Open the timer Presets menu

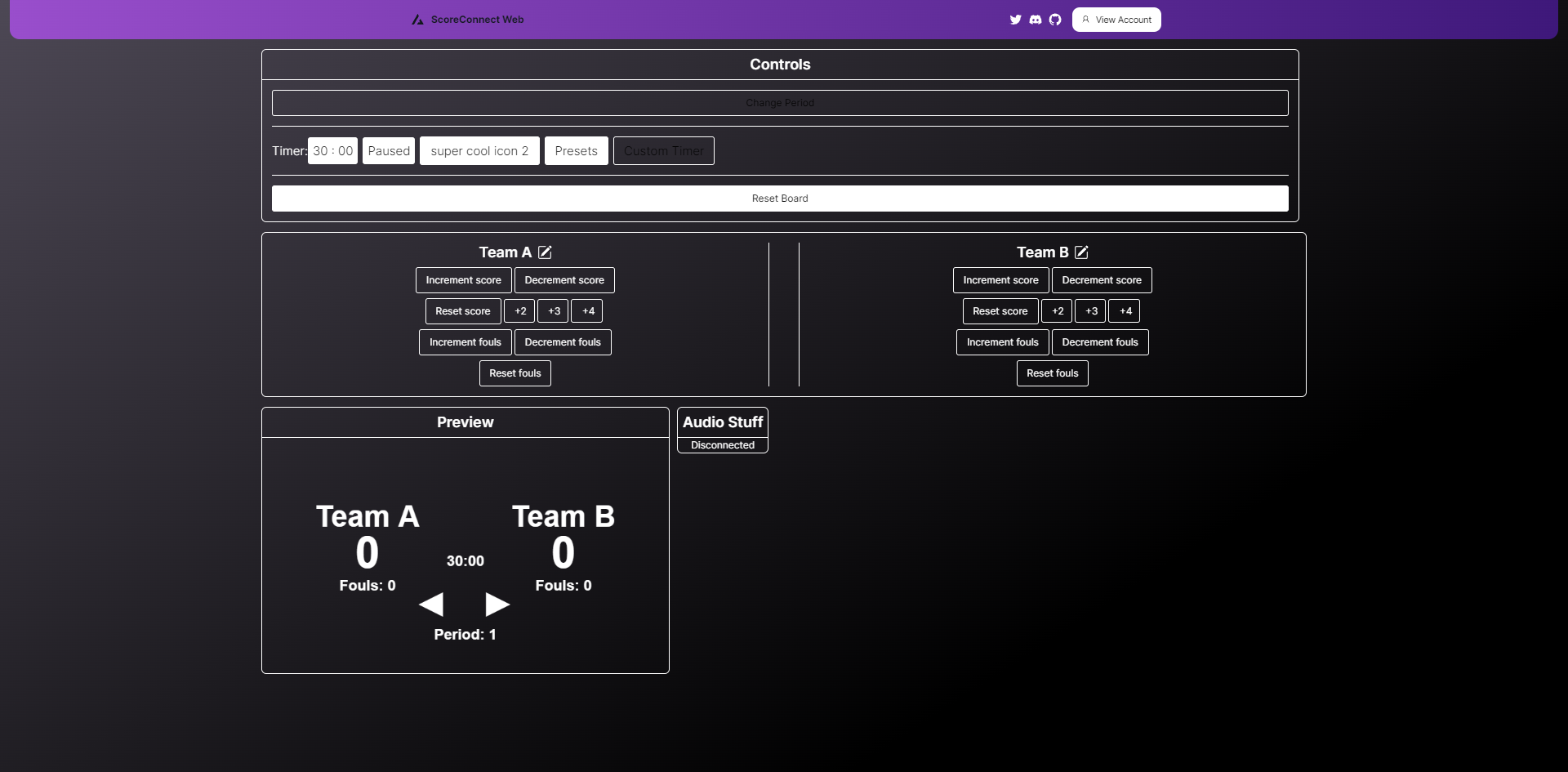click(576, 151)
